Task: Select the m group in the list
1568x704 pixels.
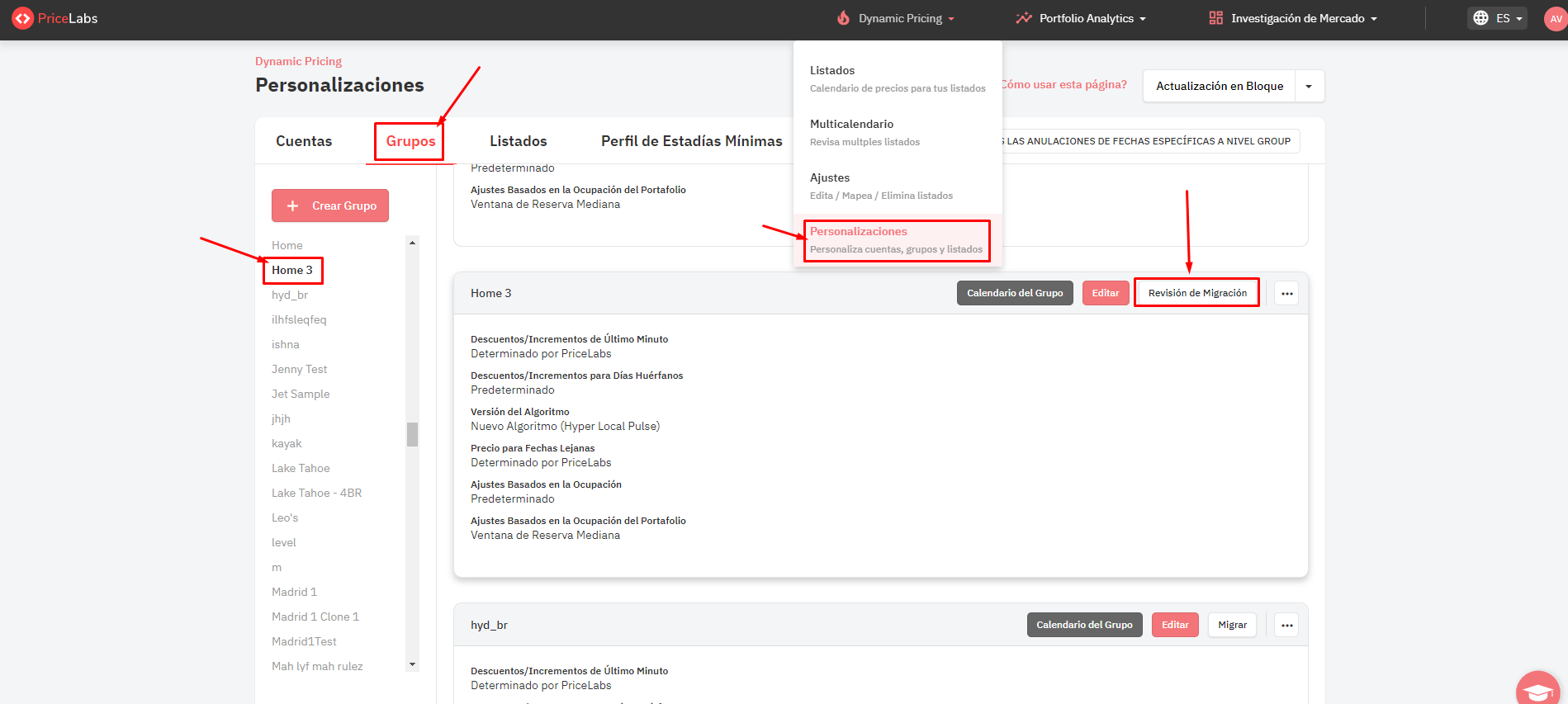Action: click(x=277, y=567)
